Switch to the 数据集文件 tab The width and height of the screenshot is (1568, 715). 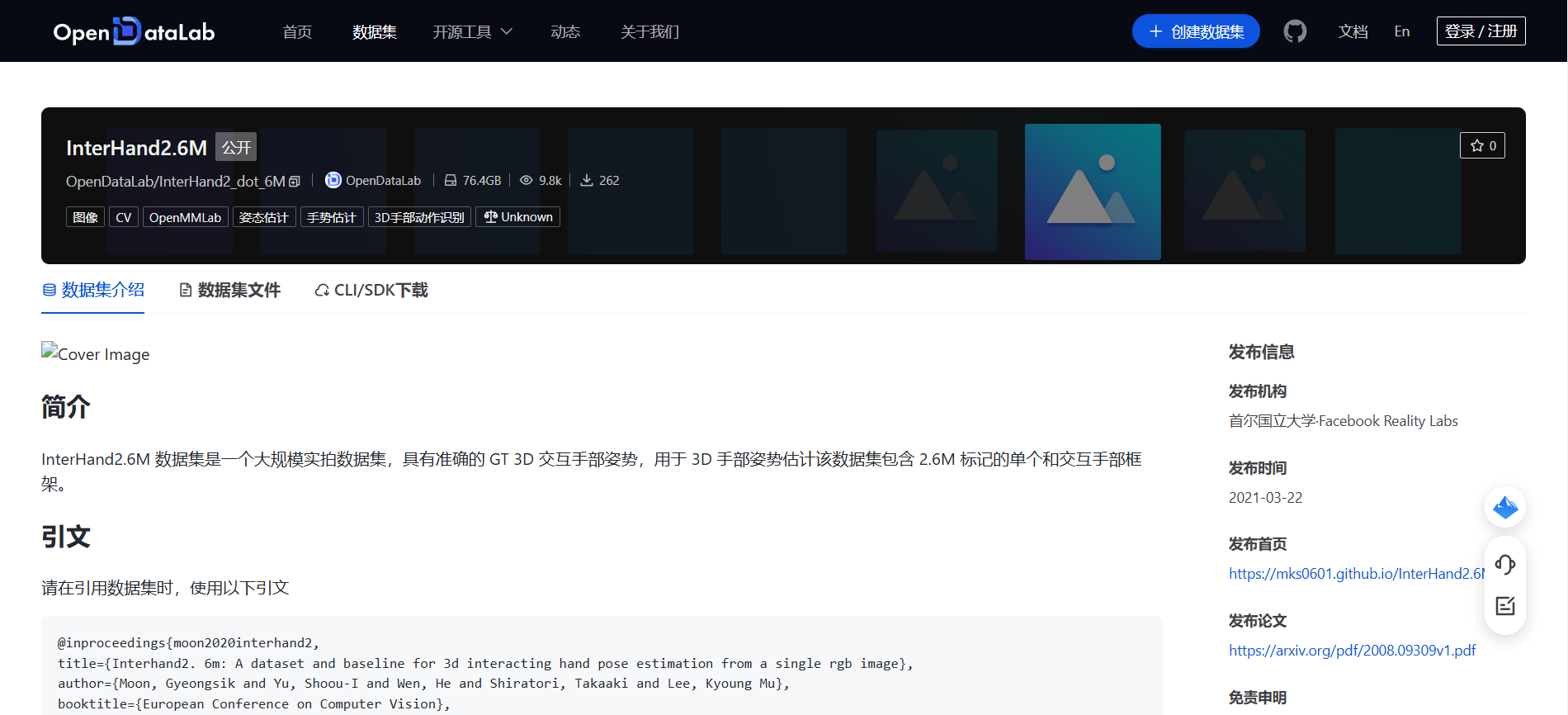point(230,290)
